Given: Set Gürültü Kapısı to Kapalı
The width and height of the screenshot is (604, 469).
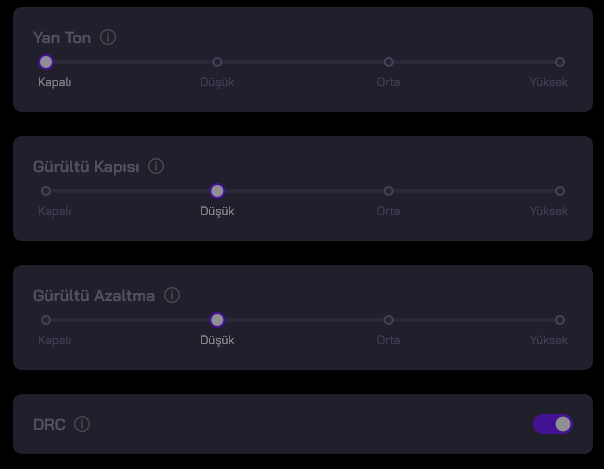Looking at the screenshot, I should pos(46,191).
